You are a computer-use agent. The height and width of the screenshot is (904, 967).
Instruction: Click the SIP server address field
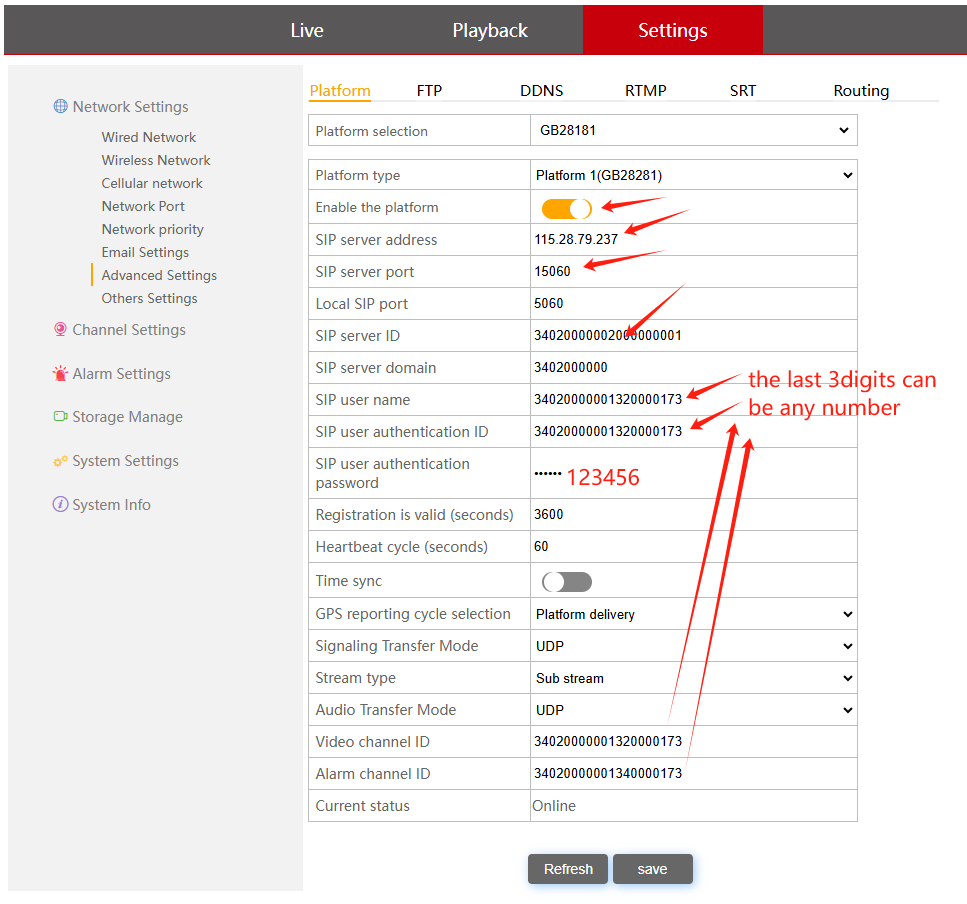690,240
